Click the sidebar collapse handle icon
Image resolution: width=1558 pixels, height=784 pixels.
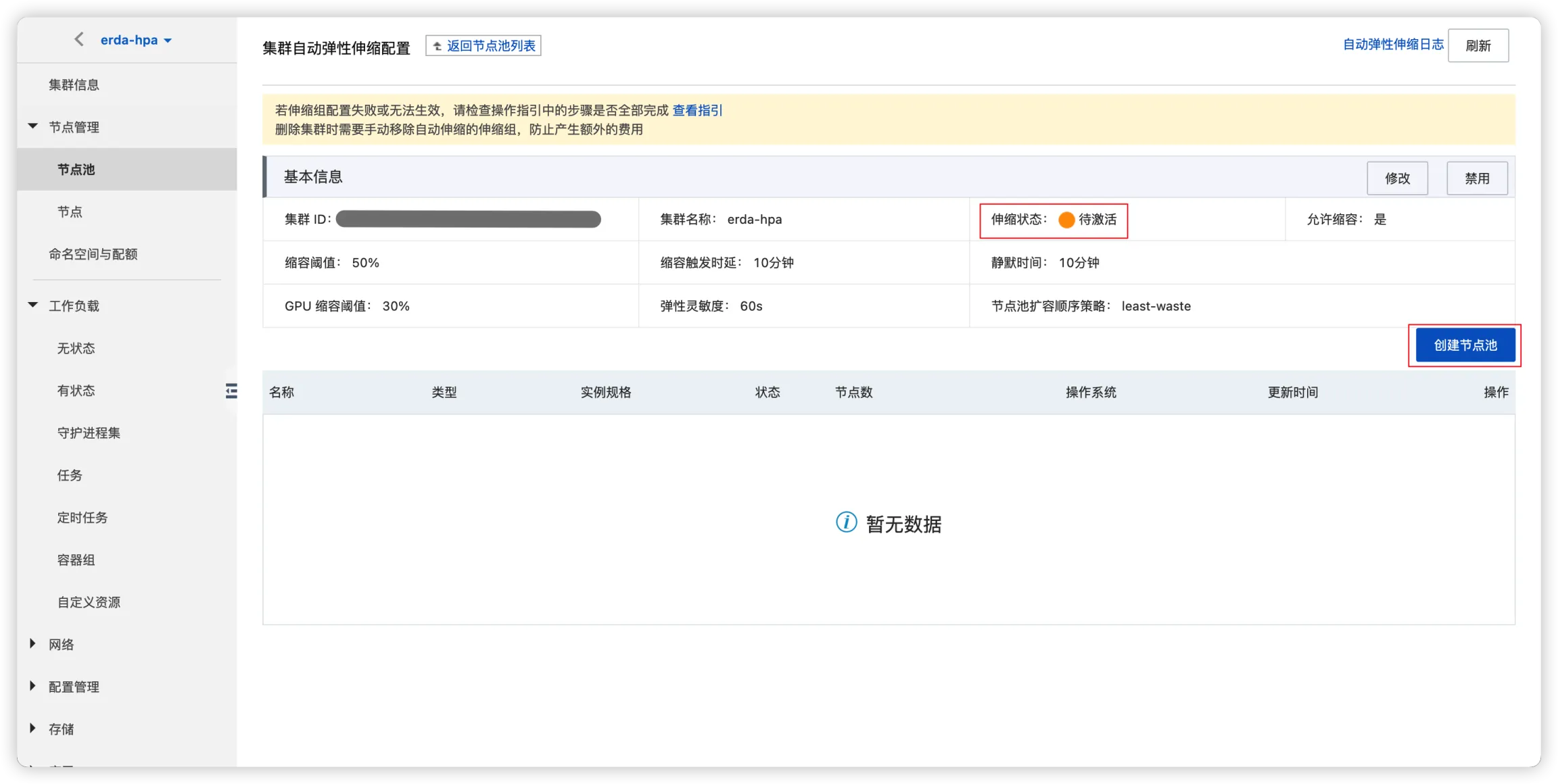coord(231,391)
